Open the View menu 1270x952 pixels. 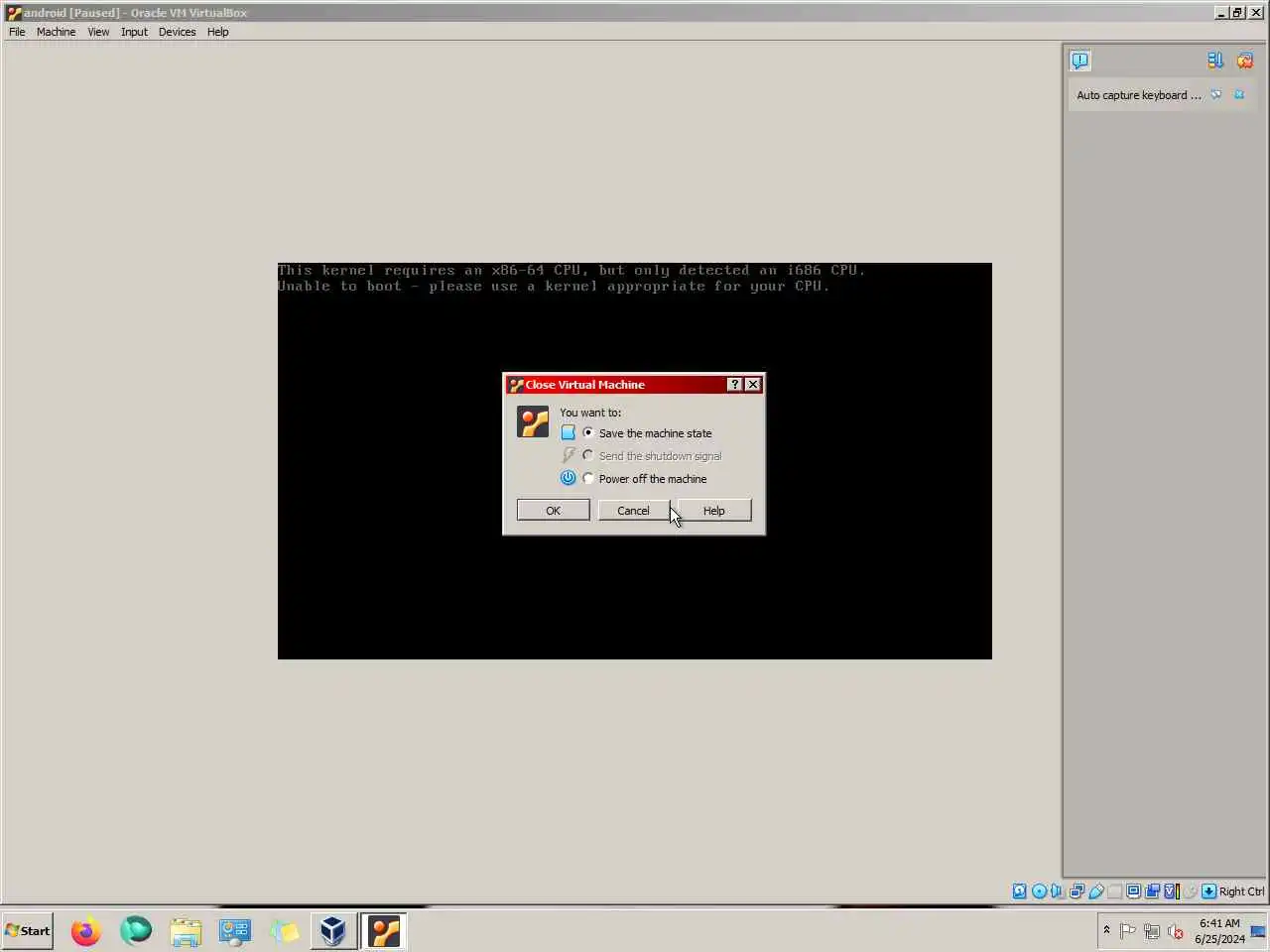pos(98,32)
